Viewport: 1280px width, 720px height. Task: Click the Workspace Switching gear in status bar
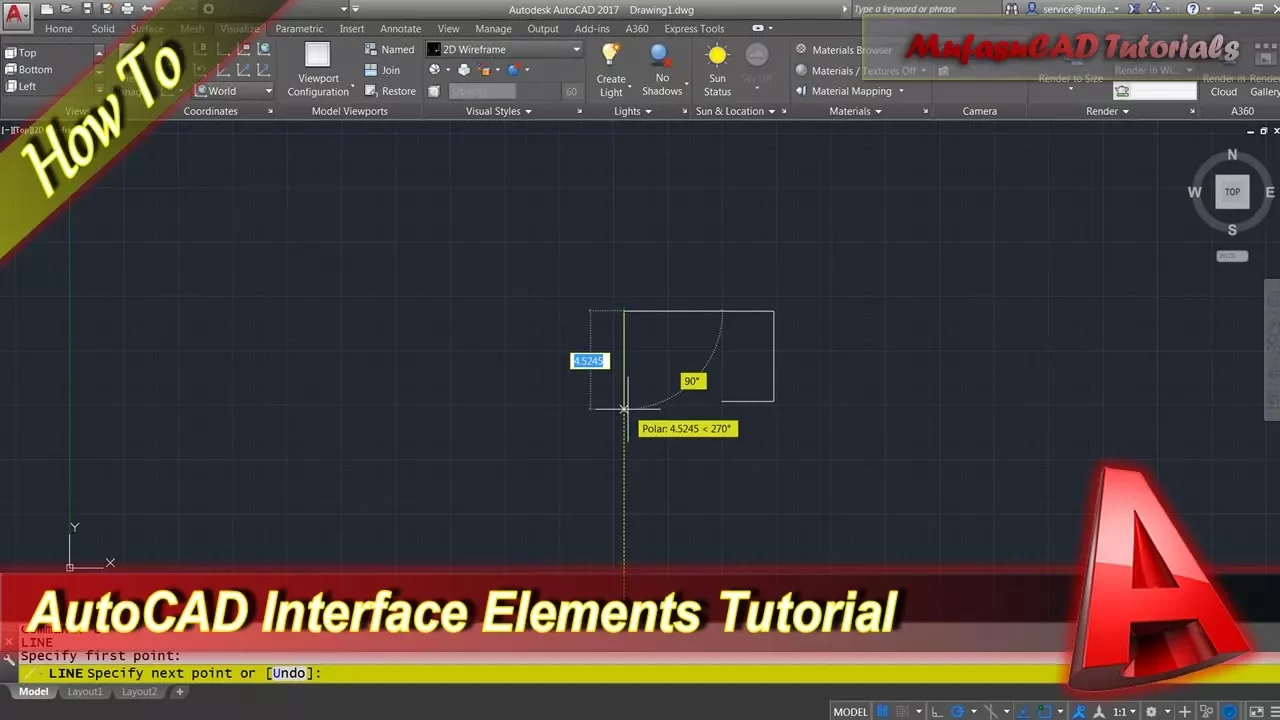[x=1151, y=712]
